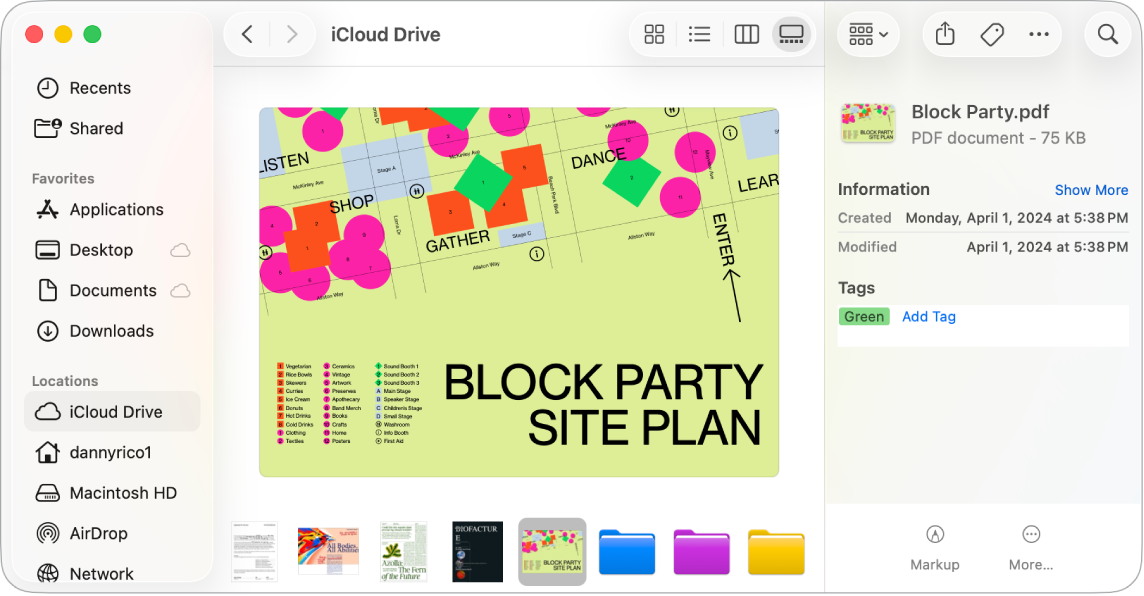This screenshot has width=1144, height=596.
Task: Select the Green tag swatch
Action: coord(863,316)
